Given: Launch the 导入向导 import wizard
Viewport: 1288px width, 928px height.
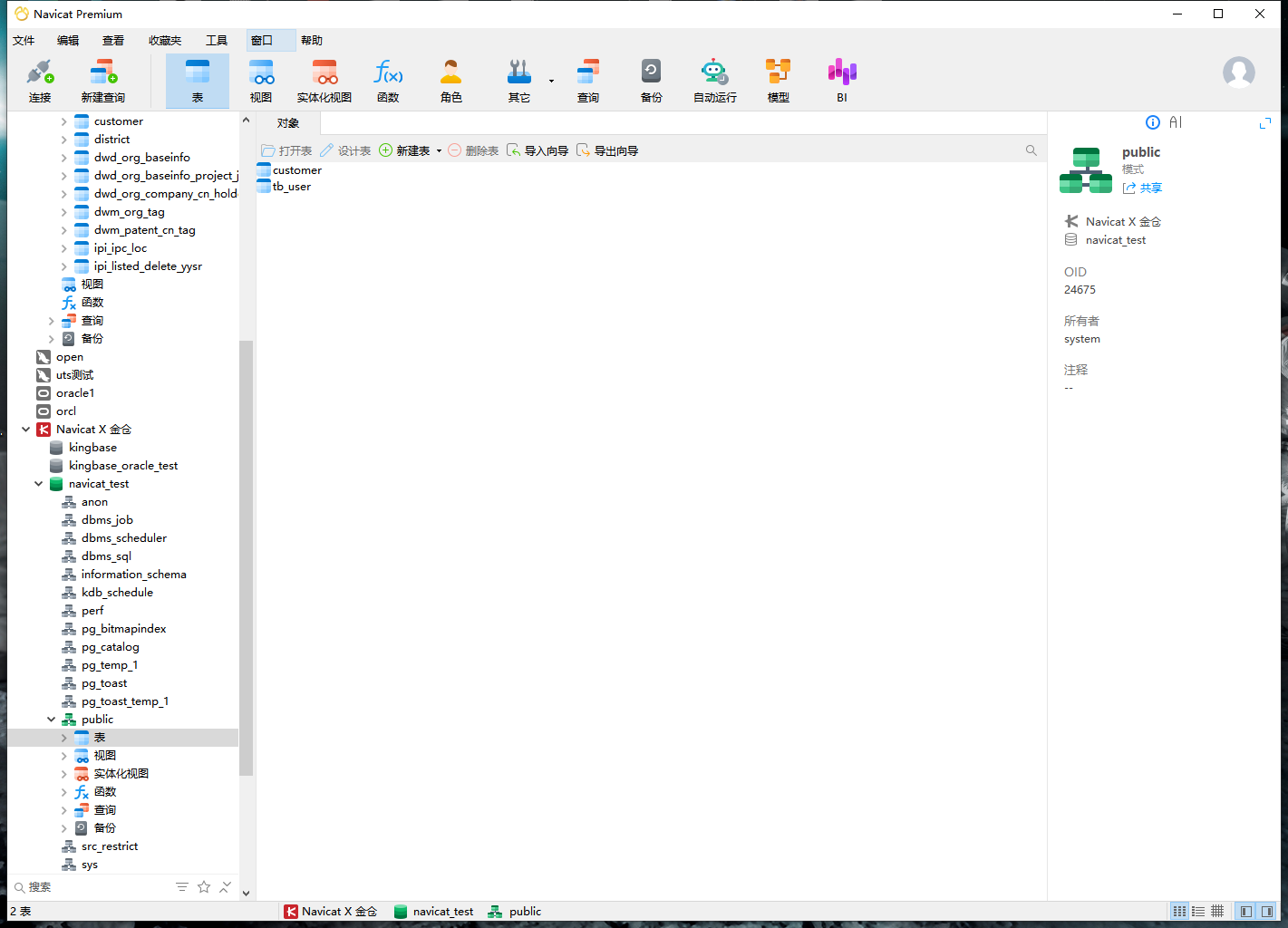Looking at the screenshot, I should point(537,150).
